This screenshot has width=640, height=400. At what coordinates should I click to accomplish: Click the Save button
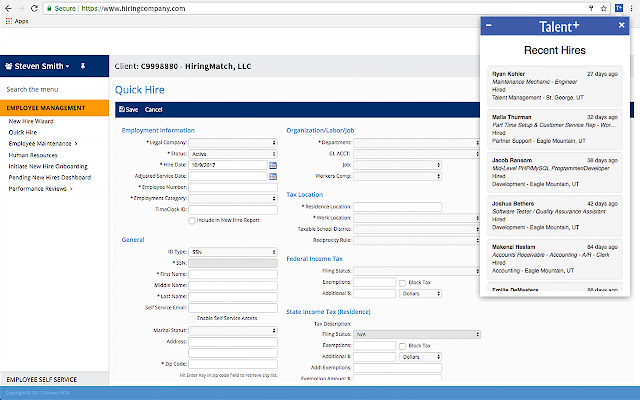click(x=128, y=109)
